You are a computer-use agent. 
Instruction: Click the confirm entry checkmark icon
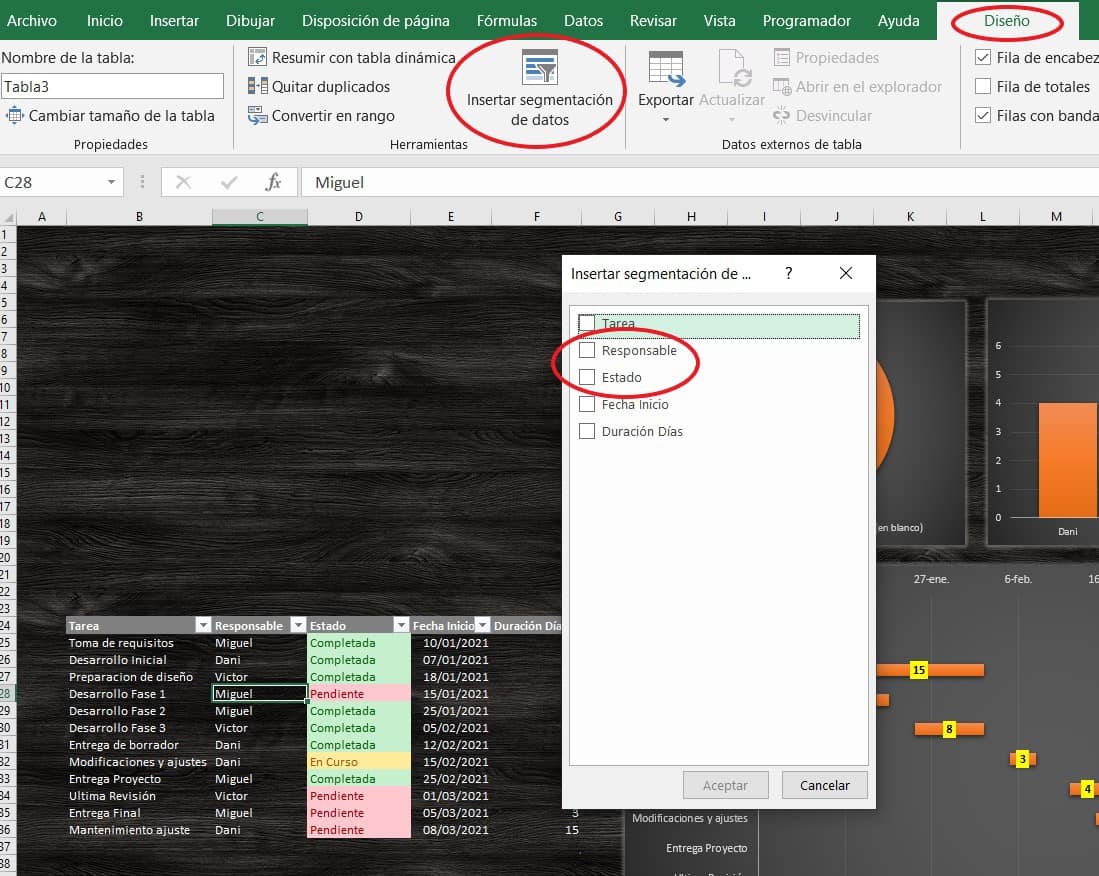pyautogui.click(x=228, y=182)
